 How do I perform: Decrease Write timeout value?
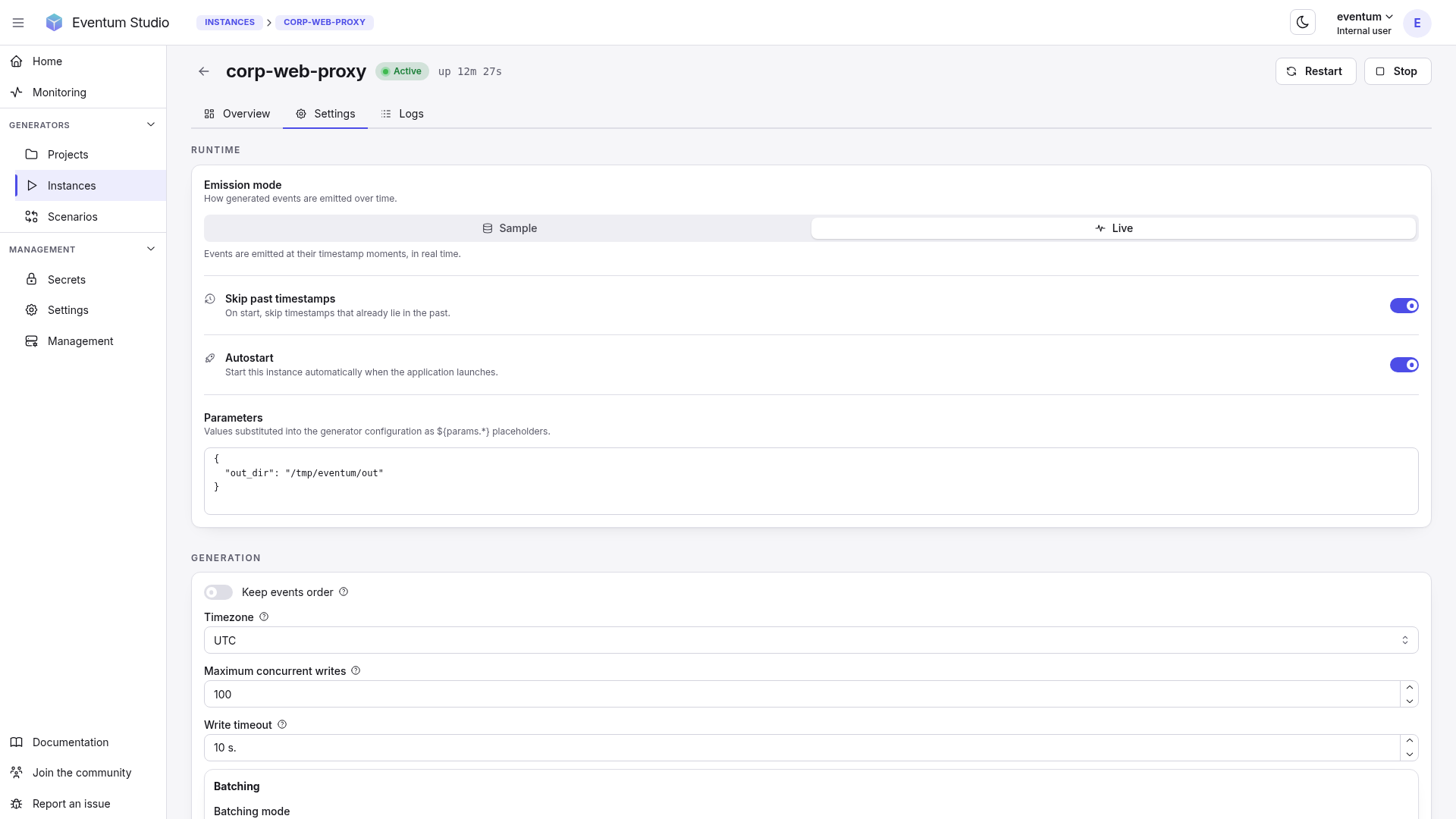[1409, 755]
